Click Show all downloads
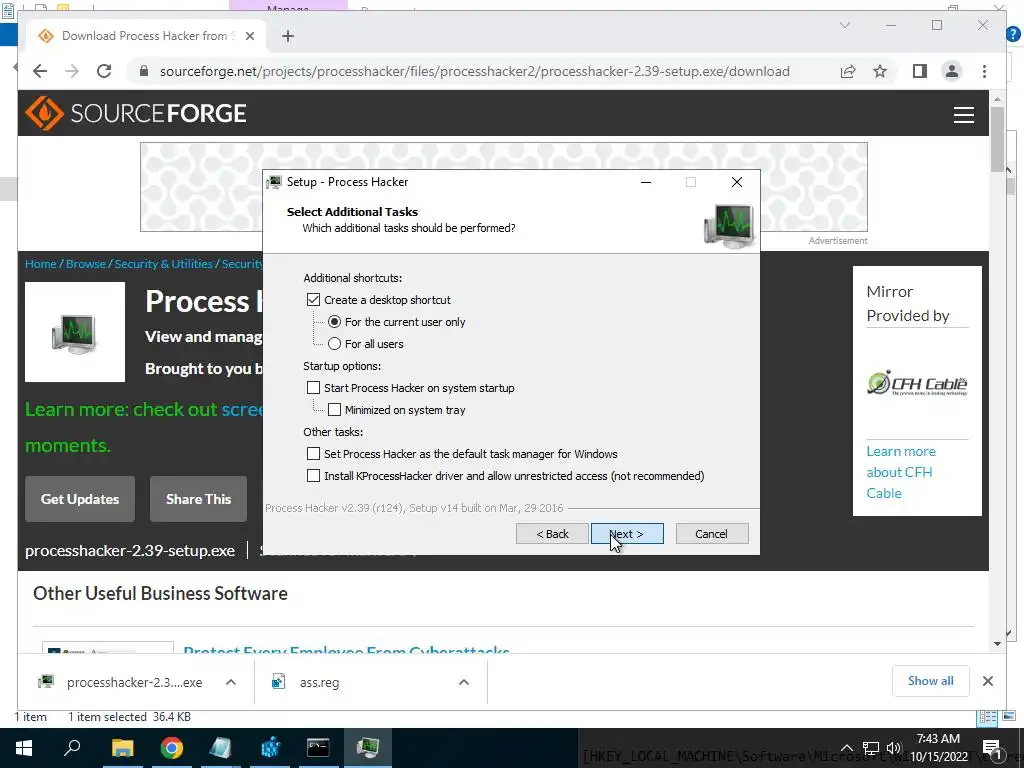Image resolution: width=1024 pixels, height=768 pixels. [x=930, y=681]
